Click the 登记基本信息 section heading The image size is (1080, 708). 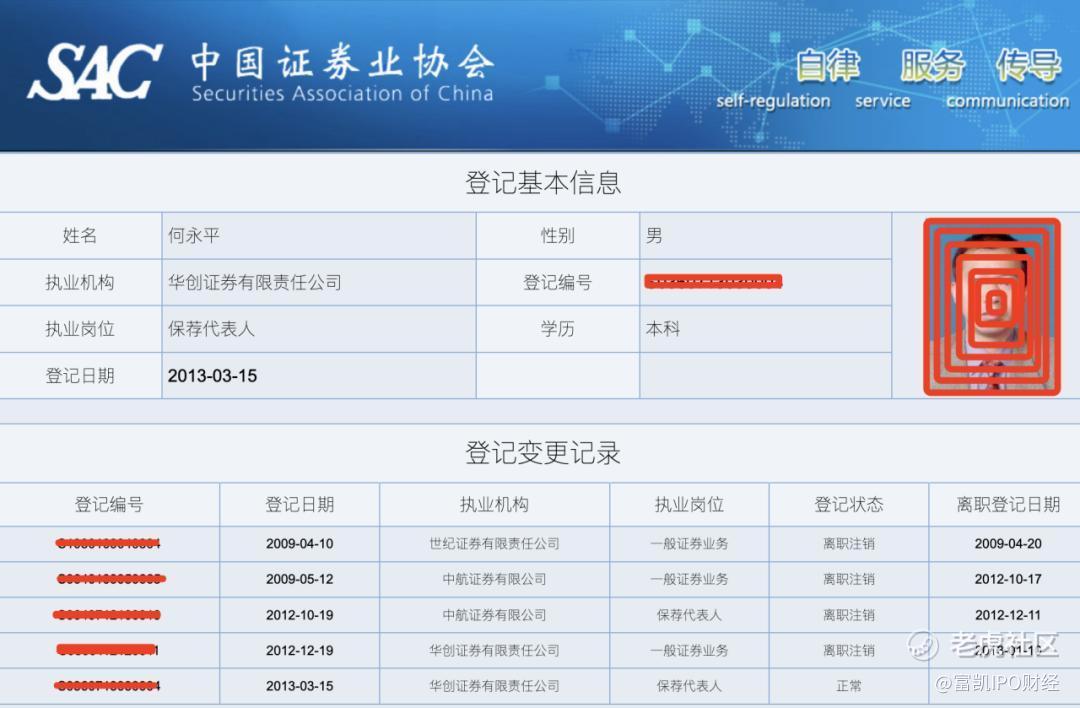click(x=543, y=183)
